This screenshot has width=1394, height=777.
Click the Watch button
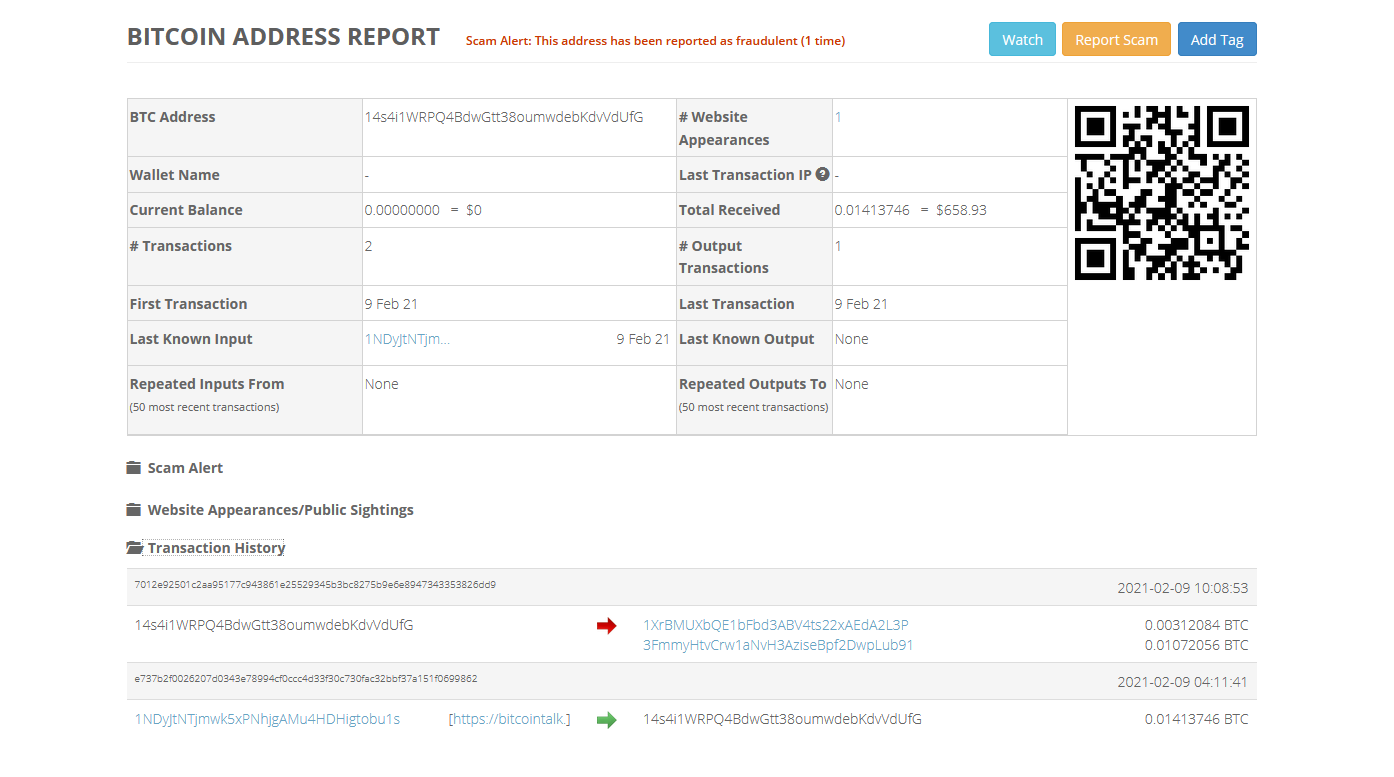coord(1022,39)
